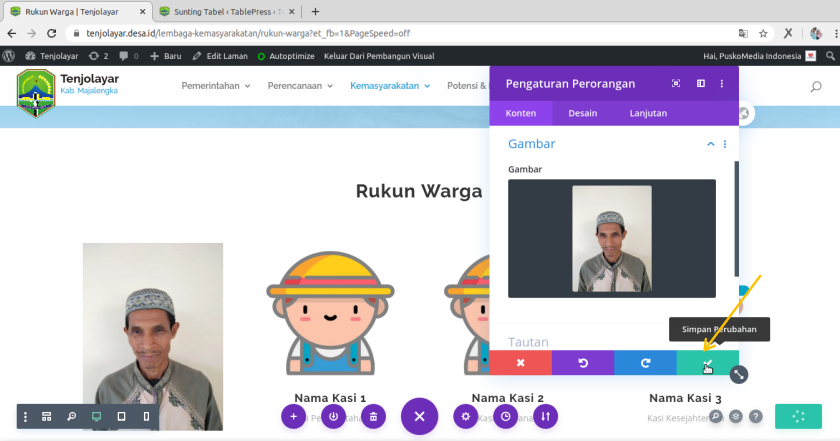
Task: Open Tenjolayar dashboard link in admin bar
Action: (52, 56)
